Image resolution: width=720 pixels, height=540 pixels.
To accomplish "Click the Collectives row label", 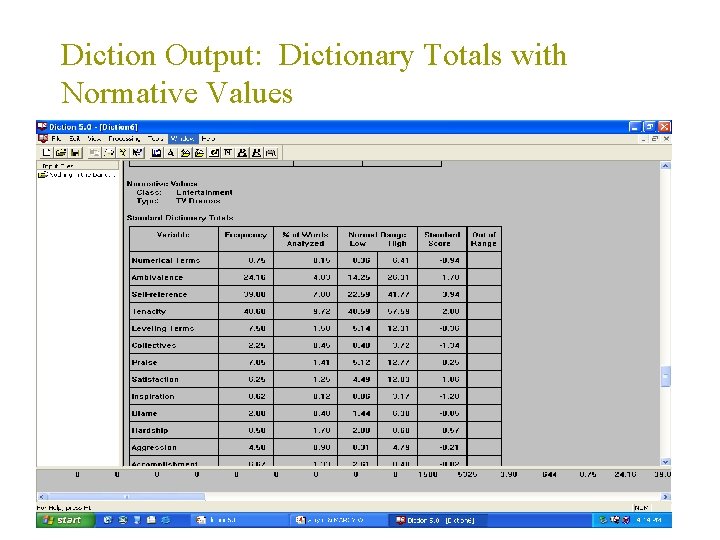I will [x=154, y=345].
